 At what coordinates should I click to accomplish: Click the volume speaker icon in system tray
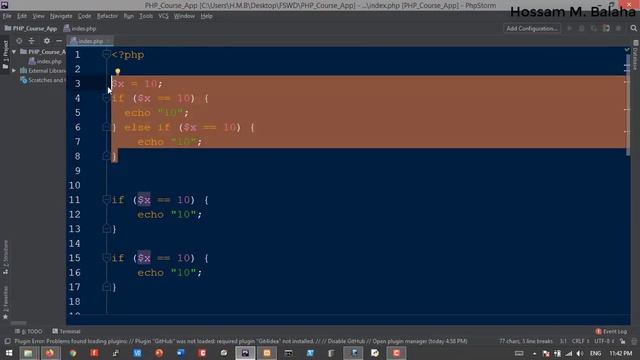(x=580, y=353)
